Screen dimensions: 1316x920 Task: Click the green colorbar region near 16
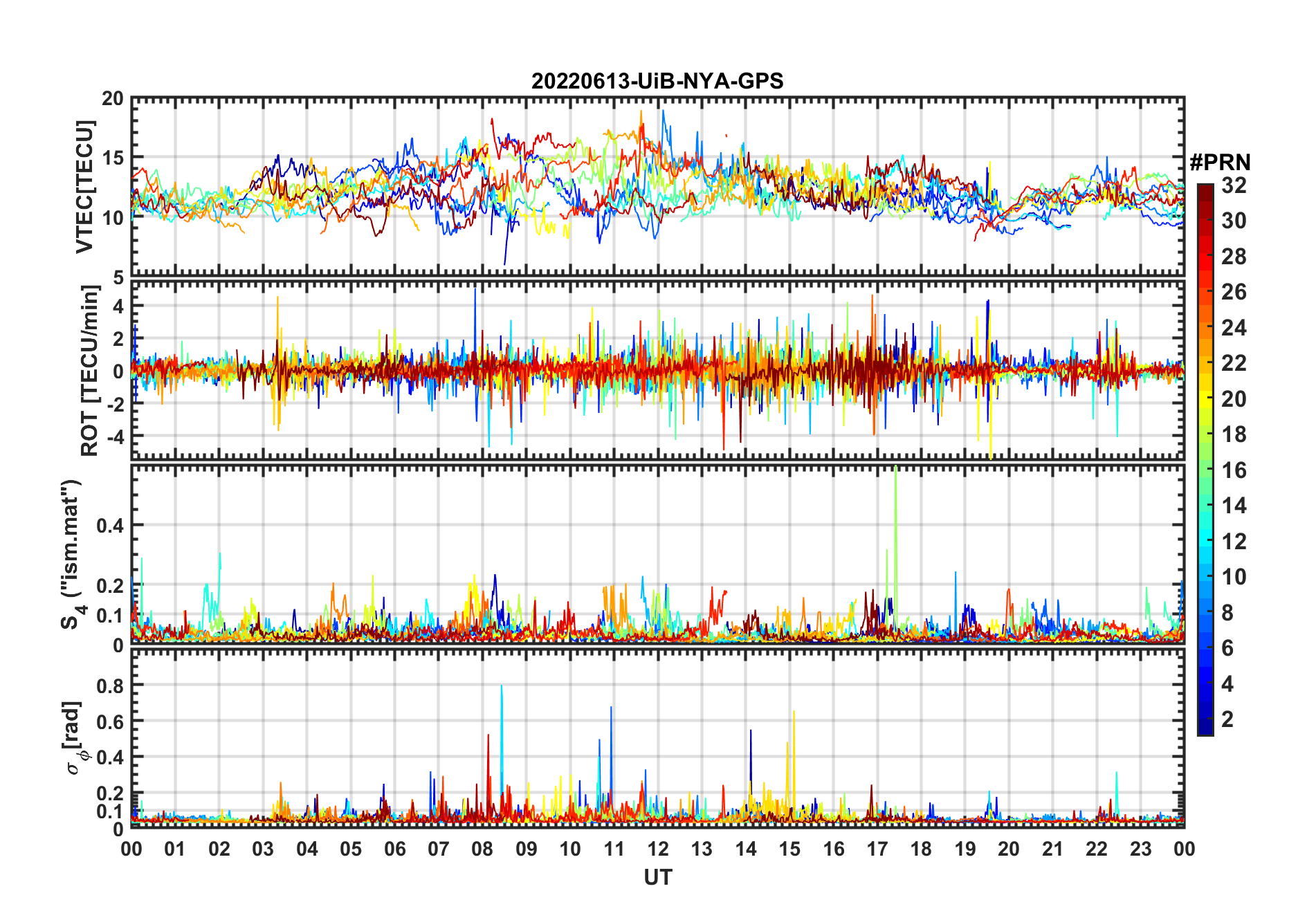[x=1205, y=470]
